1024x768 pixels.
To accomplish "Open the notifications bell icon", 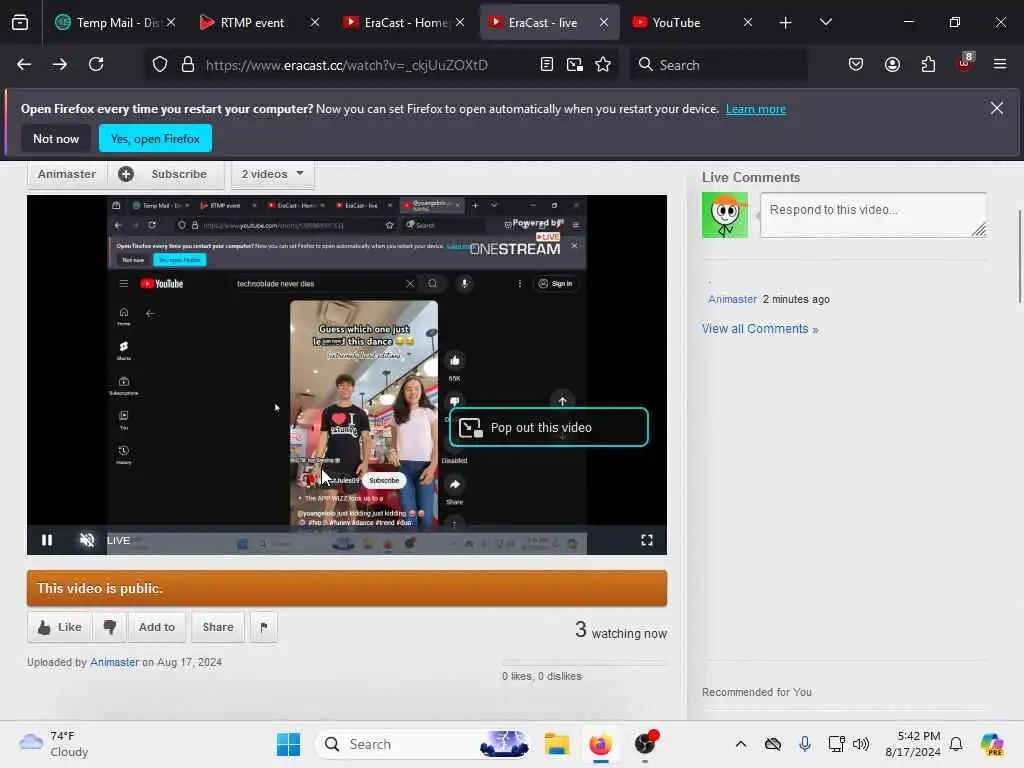I will (x=956, y=744).
